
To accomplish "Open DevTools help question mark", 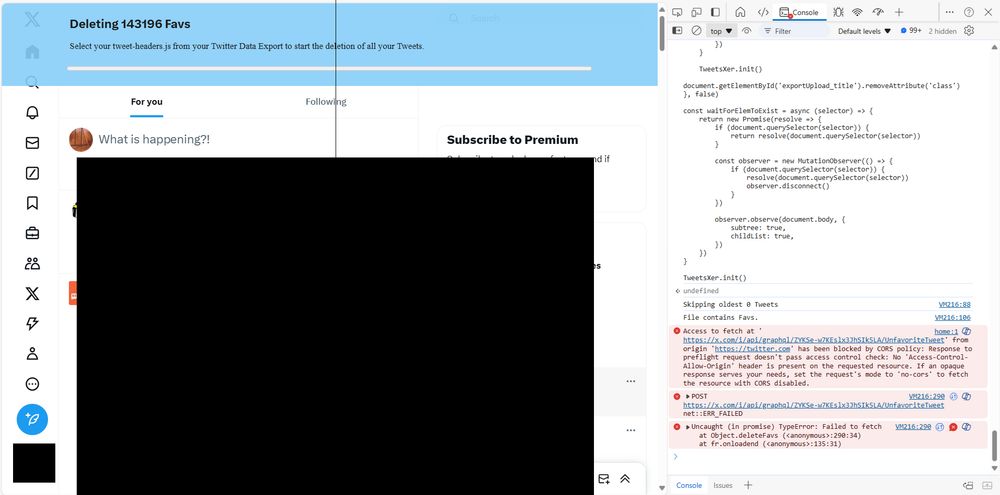I will [969, 12].
